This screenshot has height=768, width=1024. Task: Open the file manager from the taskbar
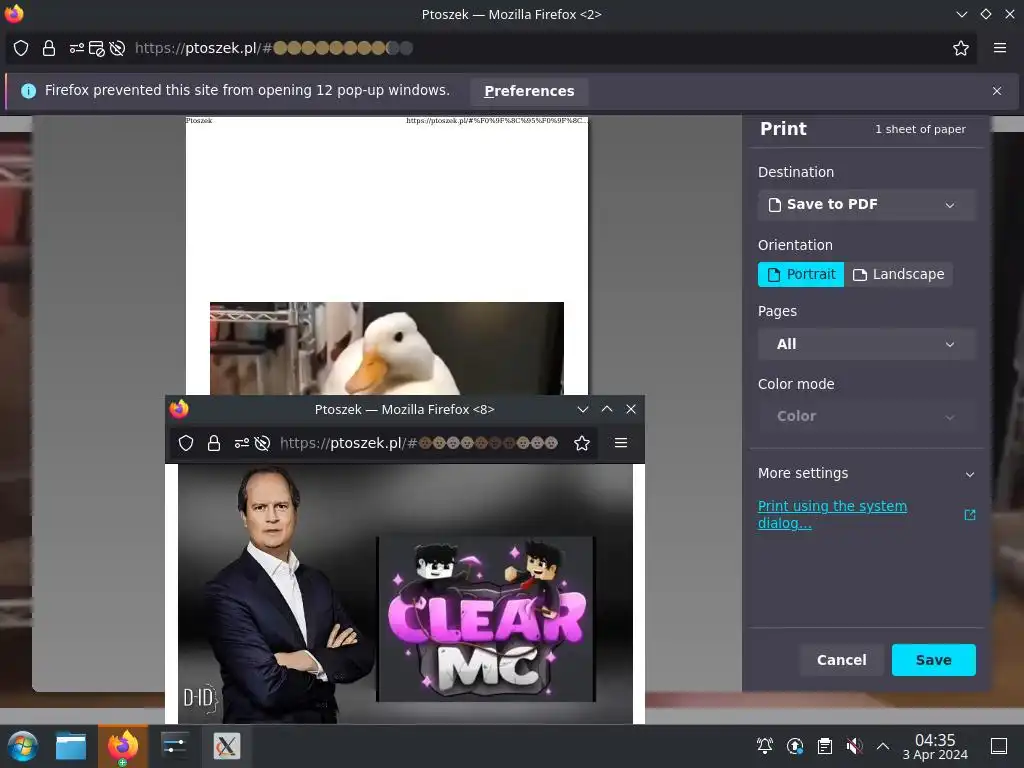(71, 746)
